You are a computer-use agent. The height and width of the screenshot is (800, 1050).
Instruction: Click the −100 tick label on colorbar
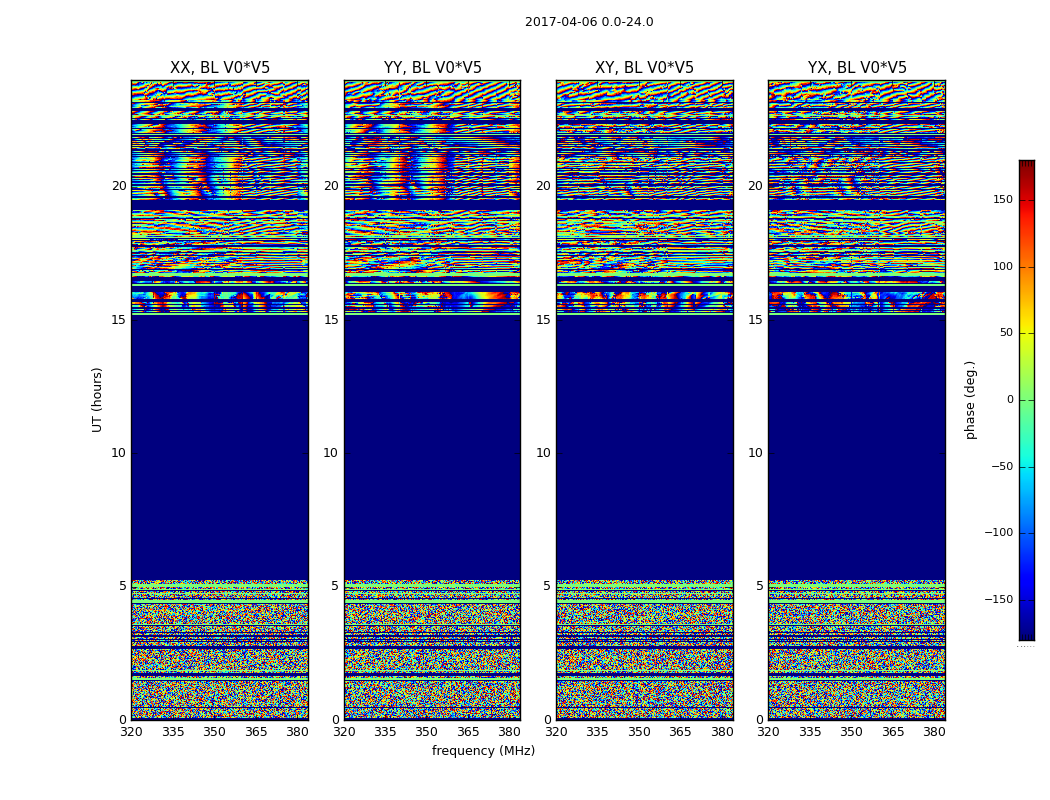pyautogui.click(x=998, y=532)
